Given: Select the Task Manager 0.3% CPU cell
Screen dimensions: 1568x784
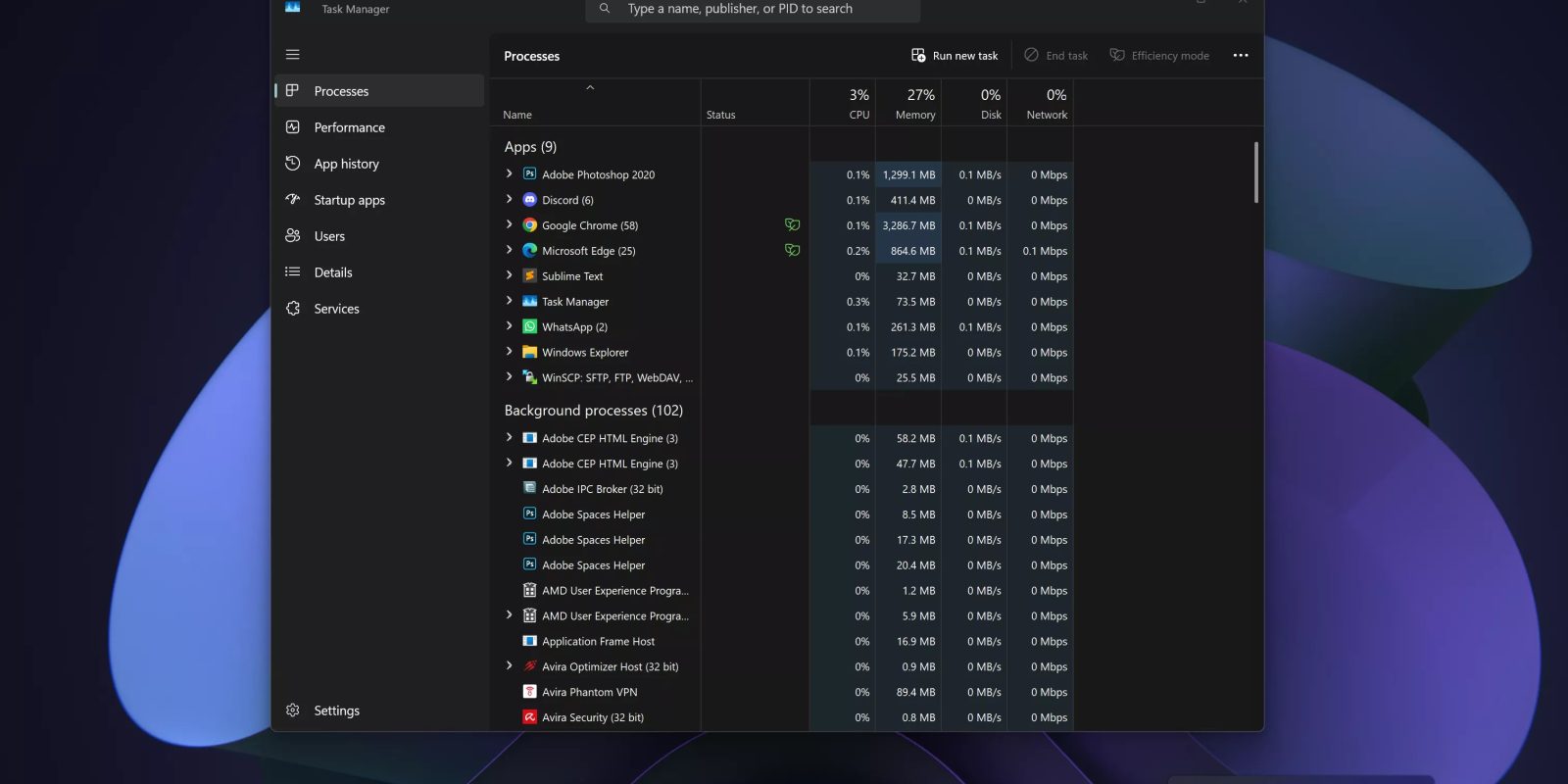Looking at the screenshot, I should (843, 302).
